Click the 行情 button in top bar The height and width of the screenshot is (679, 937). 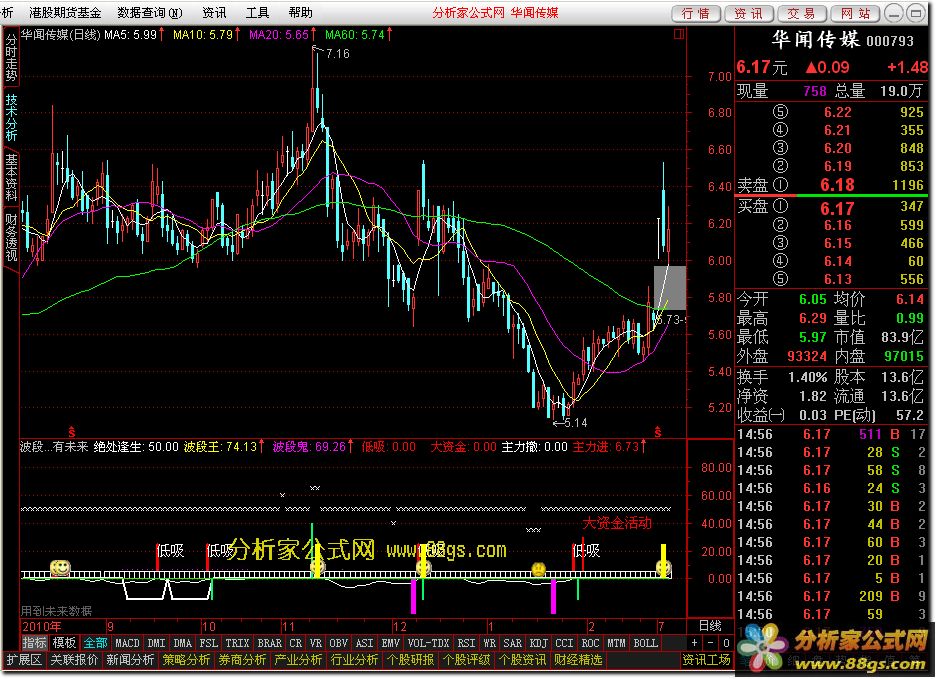(x=697, y=13)
